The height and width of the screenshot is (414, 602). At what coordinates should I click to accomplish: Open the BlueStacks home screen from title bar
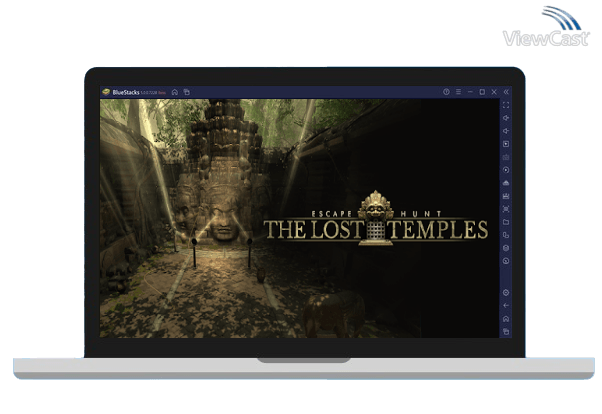click(175, 92)
